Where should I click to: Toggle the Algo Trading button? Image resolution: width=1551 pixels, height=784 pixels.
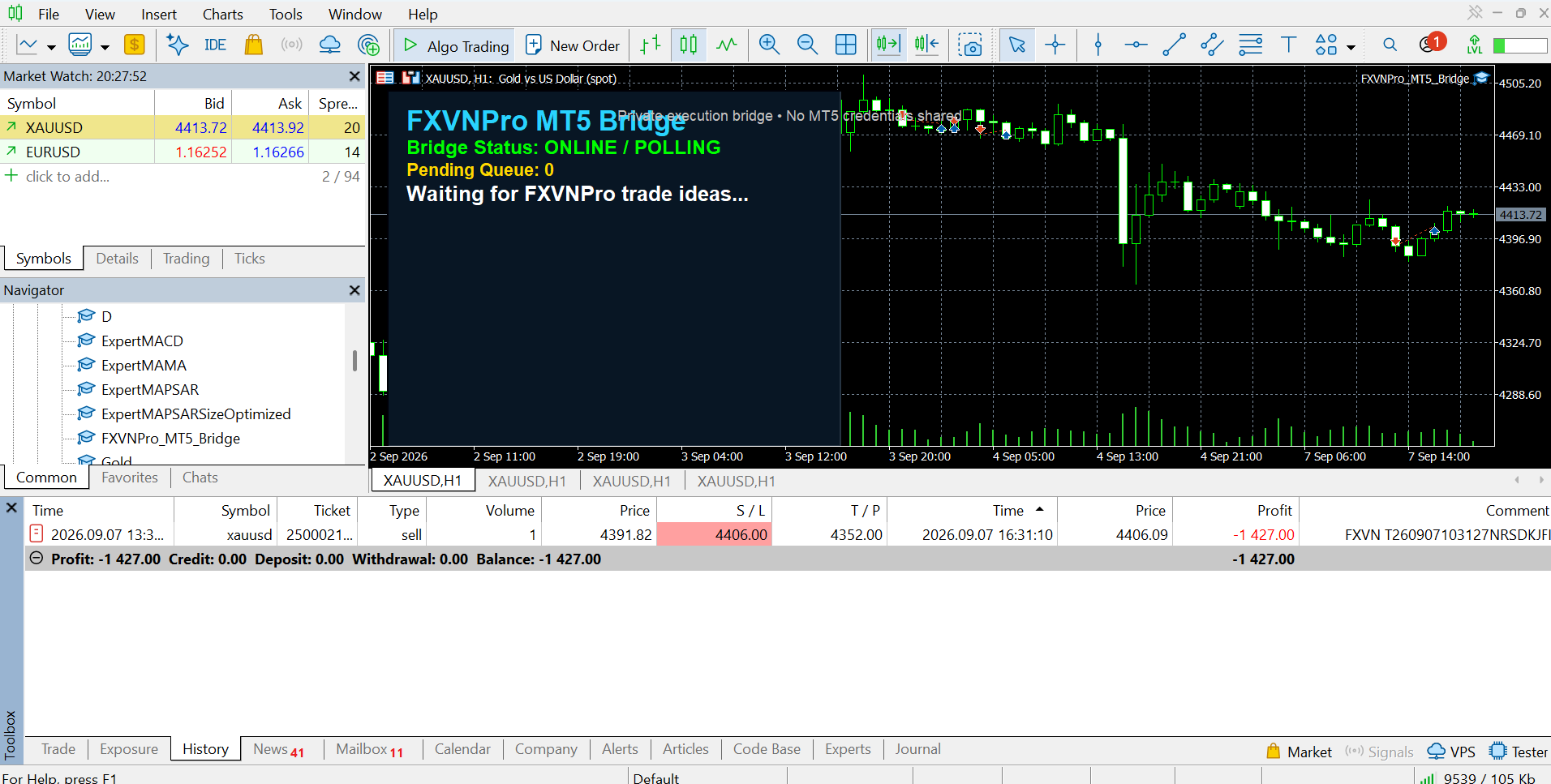click(x=456, y=45)
